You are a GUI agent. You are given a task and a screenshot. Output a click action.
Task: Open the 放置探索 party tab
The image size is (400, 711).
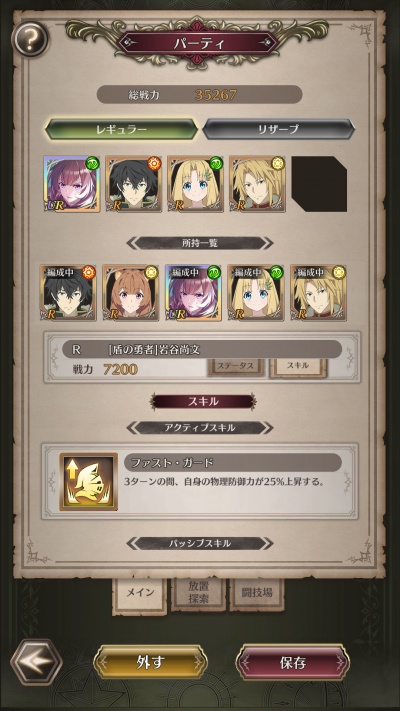[x=198, y=594]
